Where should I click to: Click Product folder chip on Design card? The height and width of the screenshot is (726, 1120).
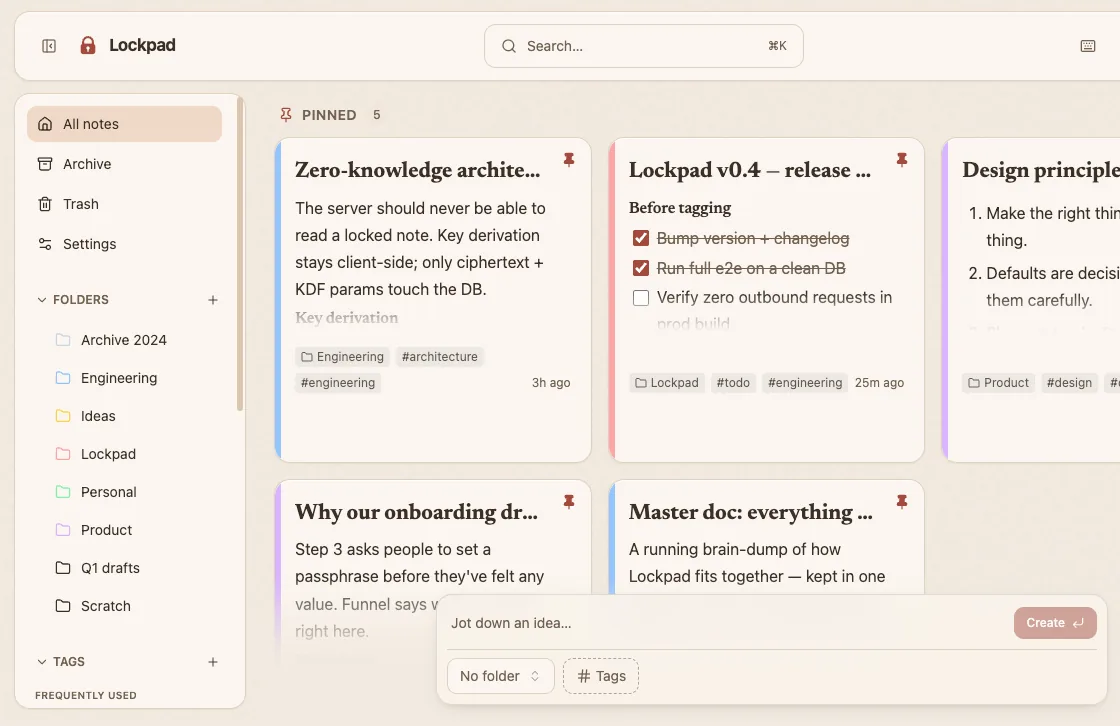tap(999, 382)
